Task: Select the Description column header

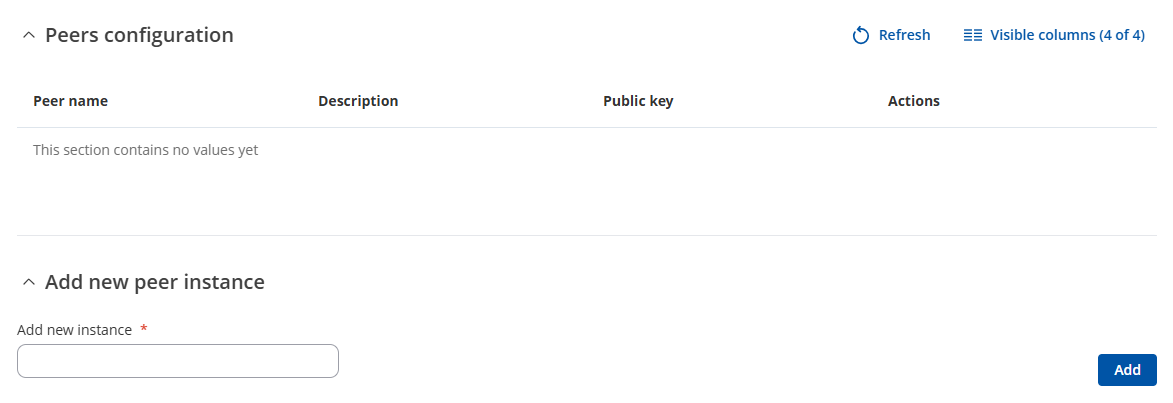Action: click(358, 101)
